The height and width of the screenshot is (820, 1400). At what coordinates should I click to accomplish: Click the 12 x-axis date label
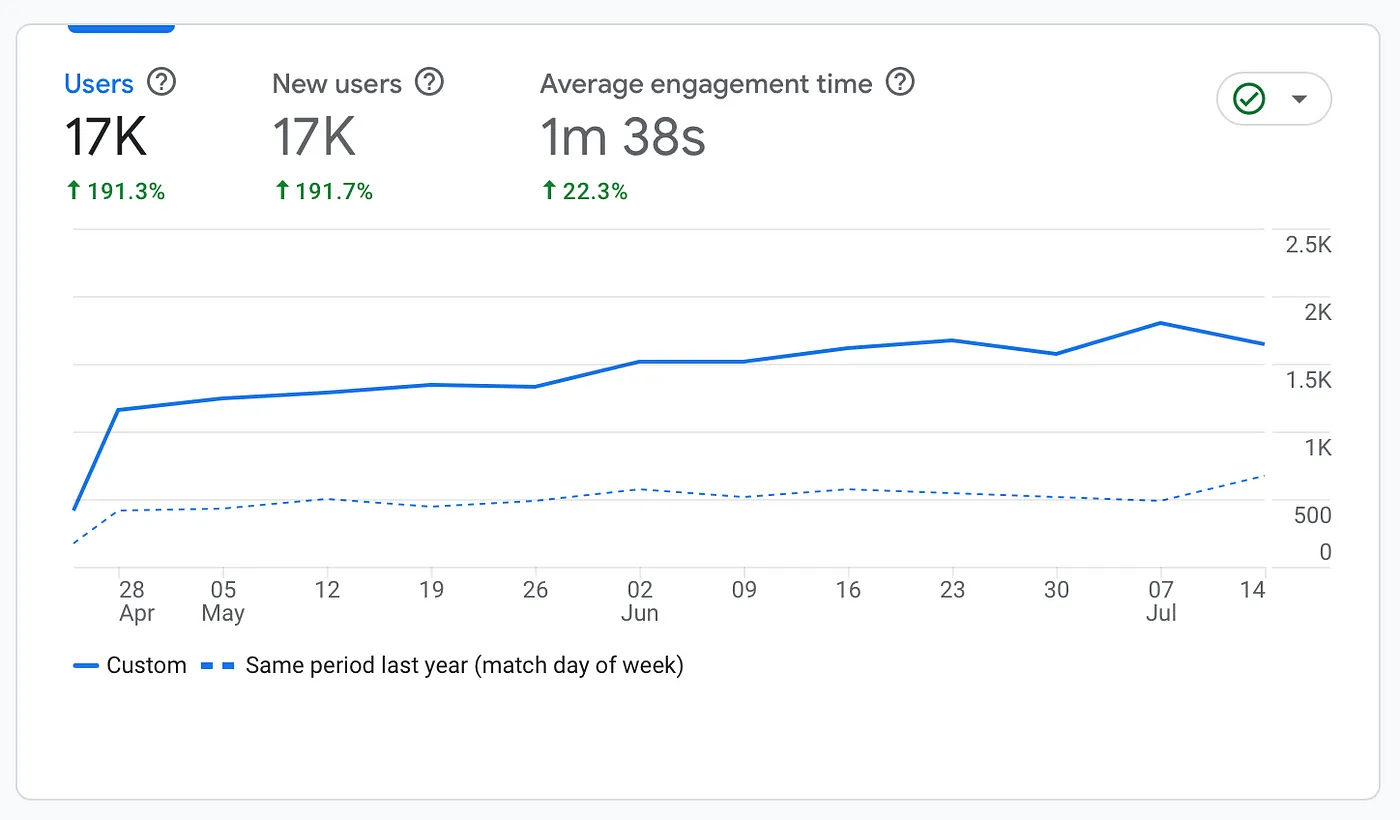coord(327,590)
